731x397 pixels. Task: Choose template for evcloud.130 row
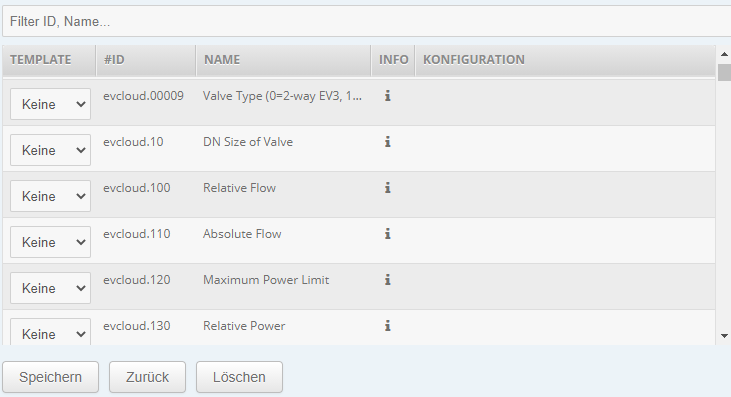coord(50,332)
